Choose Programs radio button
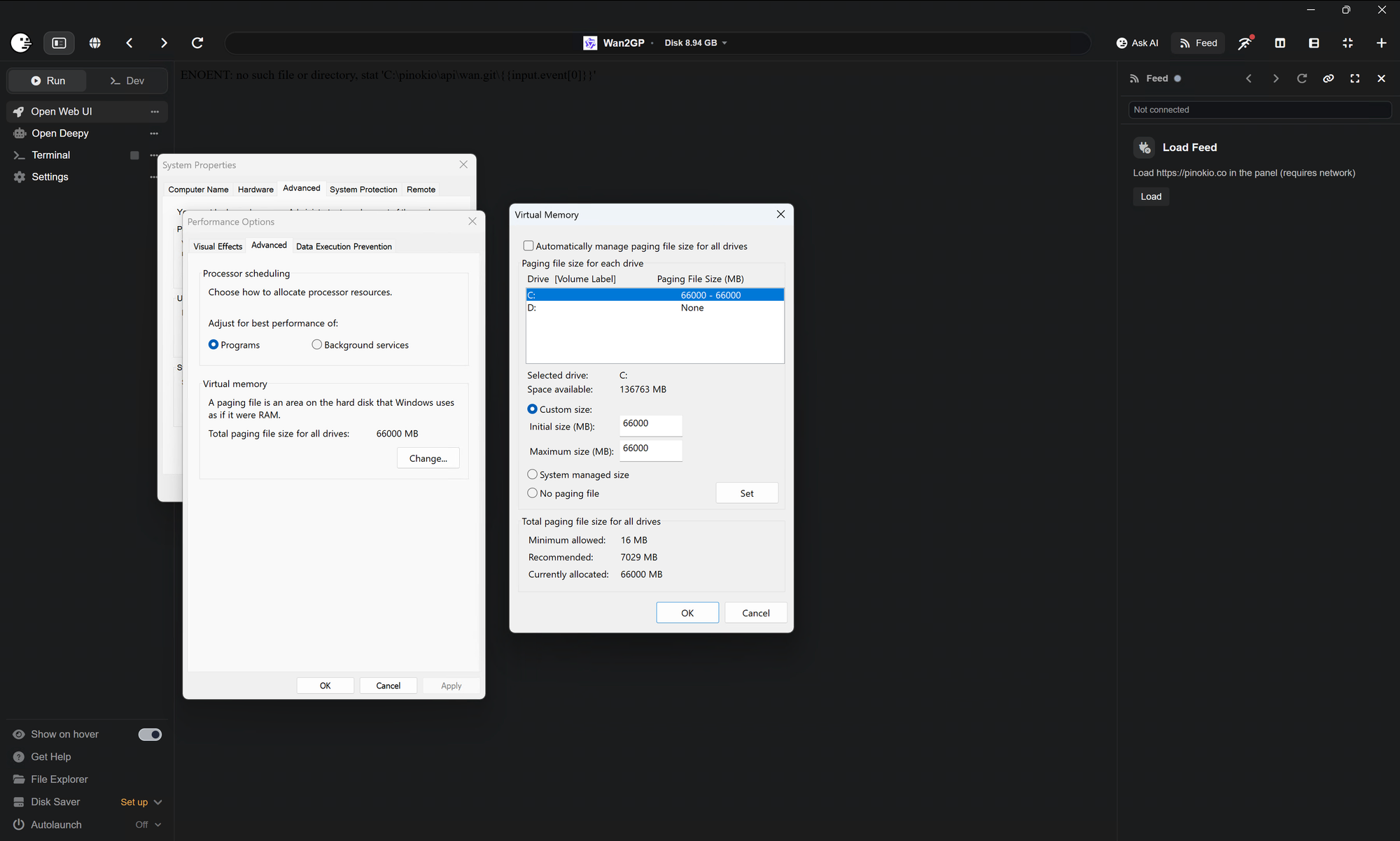Screen dimensions: 1400x841 point(213,344)
